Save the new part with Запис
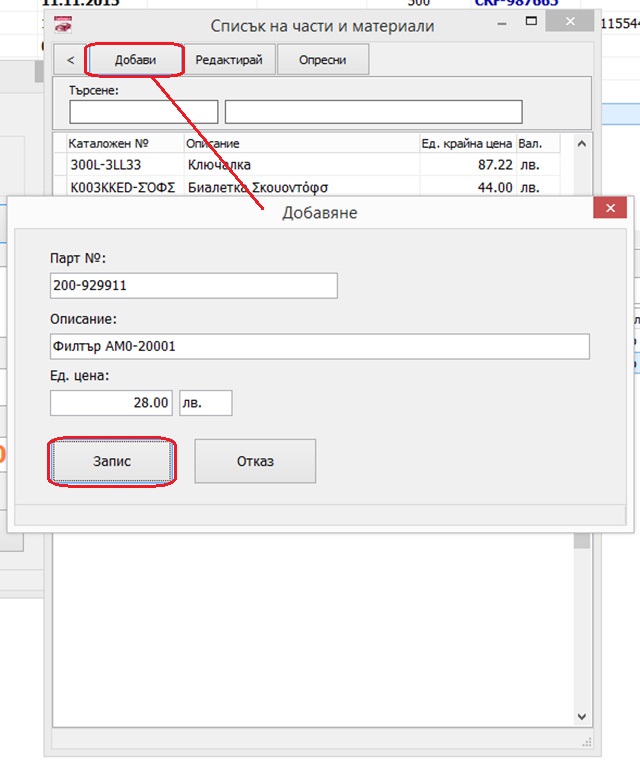 (x=112, y=461)
